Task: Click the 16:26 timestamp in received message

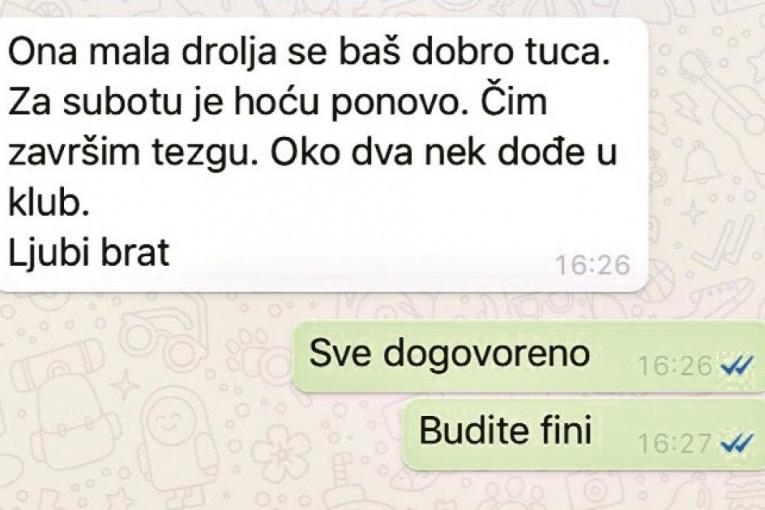Action: pos(593,265)
